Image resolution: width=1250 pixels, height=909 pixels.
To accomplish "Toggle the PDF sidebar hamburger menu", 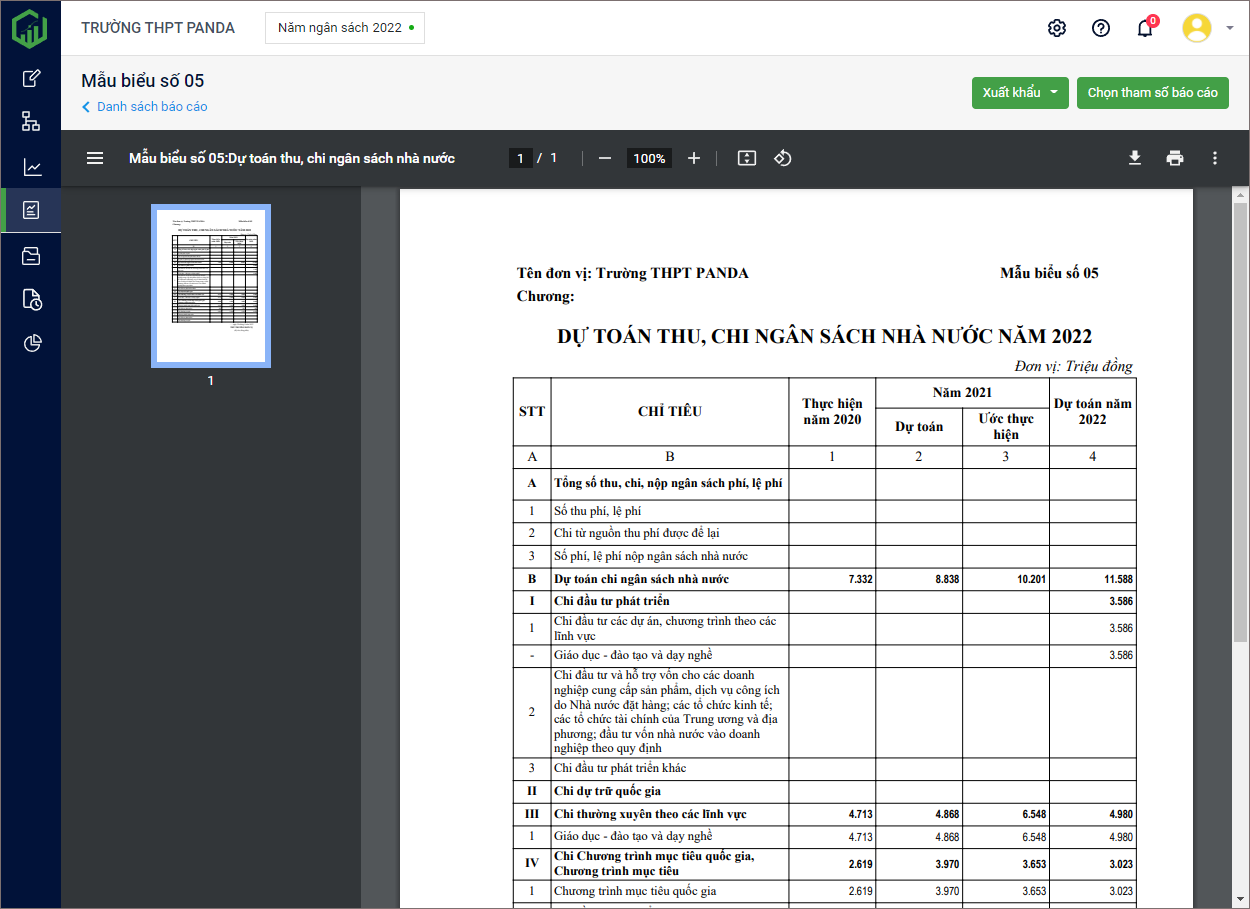I will coord(95,158).
